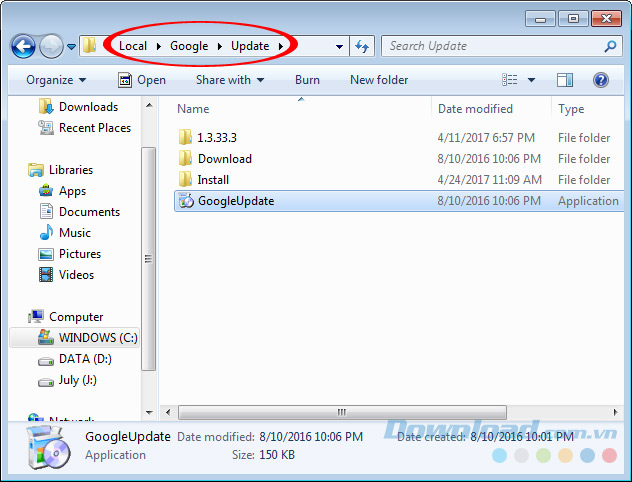Toggle the preview pane icon
632x482 pixels.
coord(565,80)
